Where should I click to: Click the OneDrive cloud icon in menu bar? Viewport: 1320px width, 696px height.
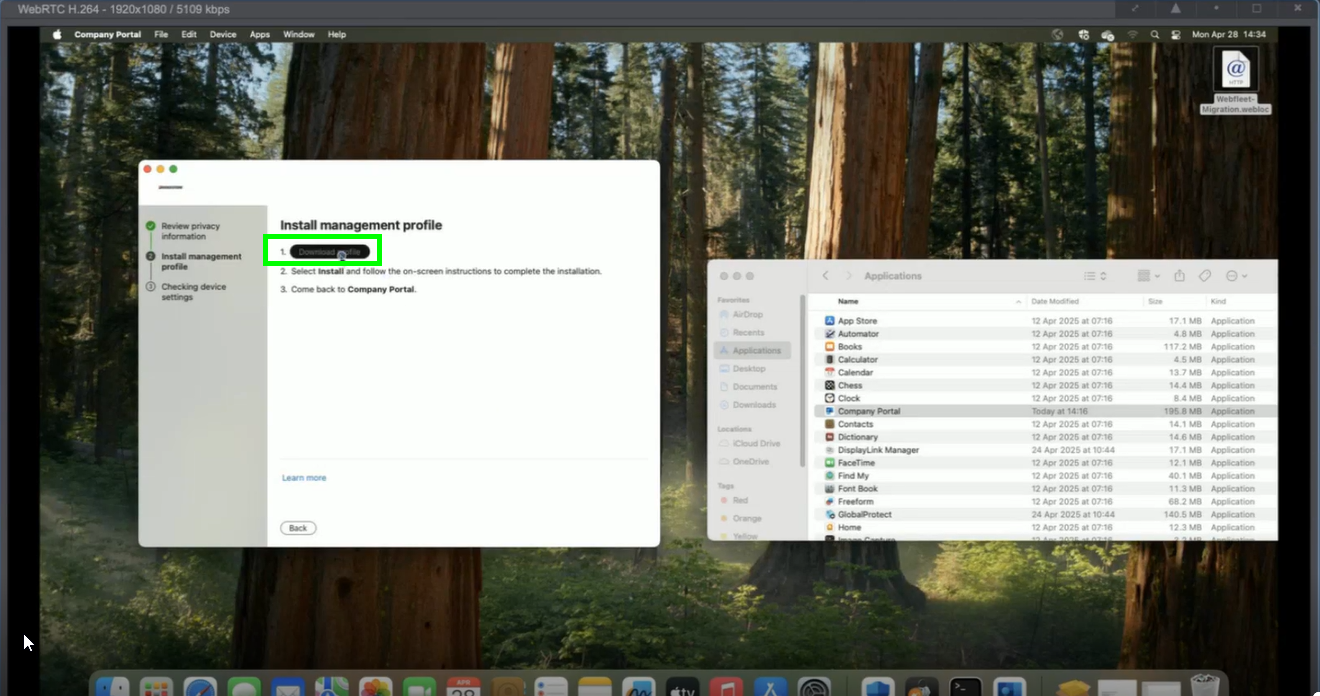point(1107,34)
